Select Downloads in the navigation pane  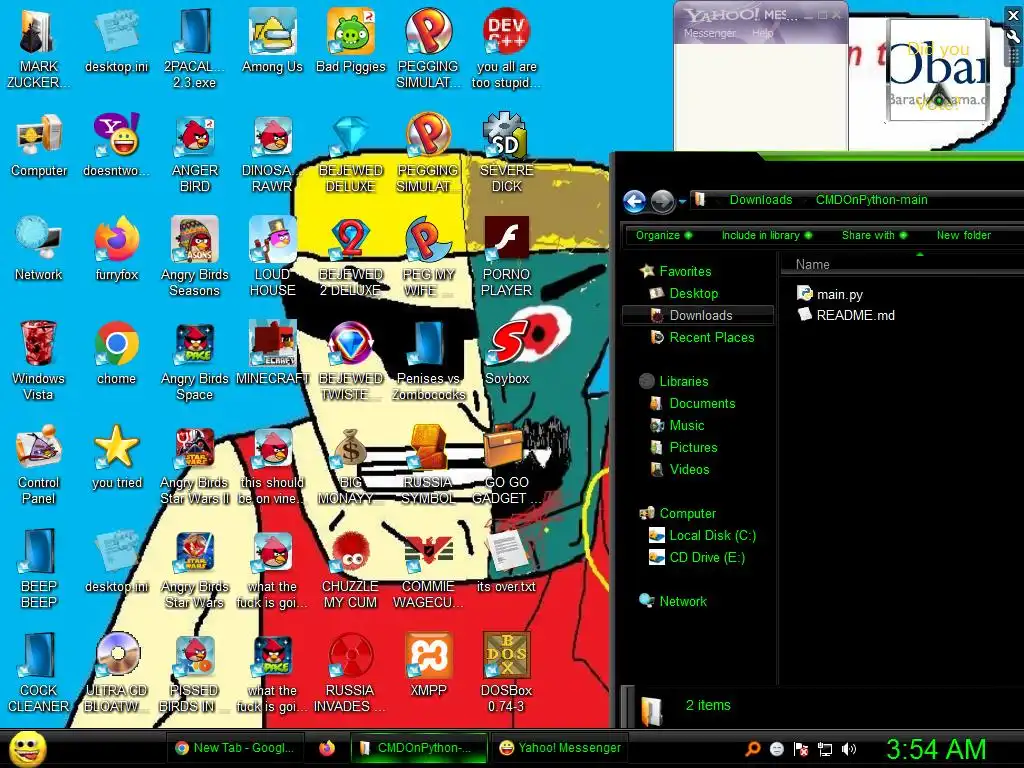[697, 315]
